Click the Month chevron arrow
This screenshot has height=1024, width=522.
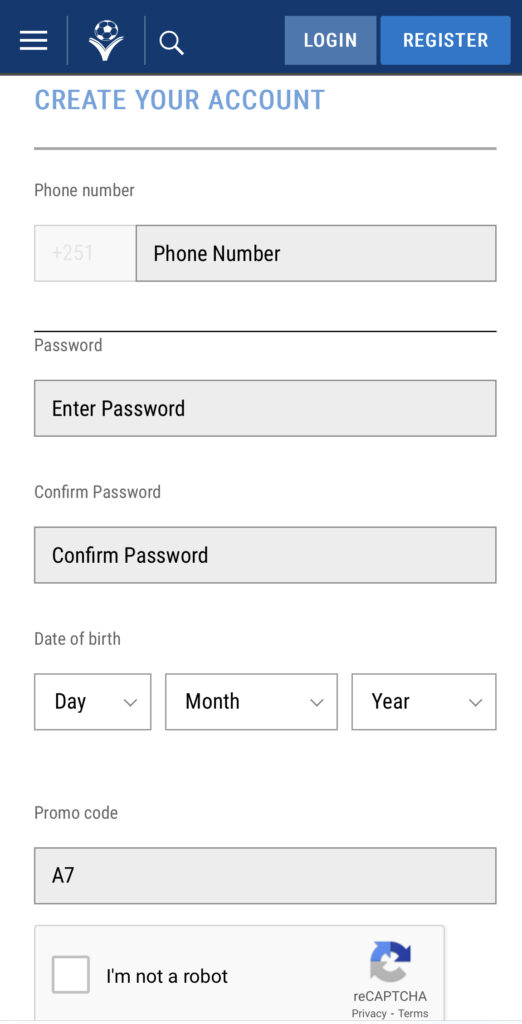317,703
